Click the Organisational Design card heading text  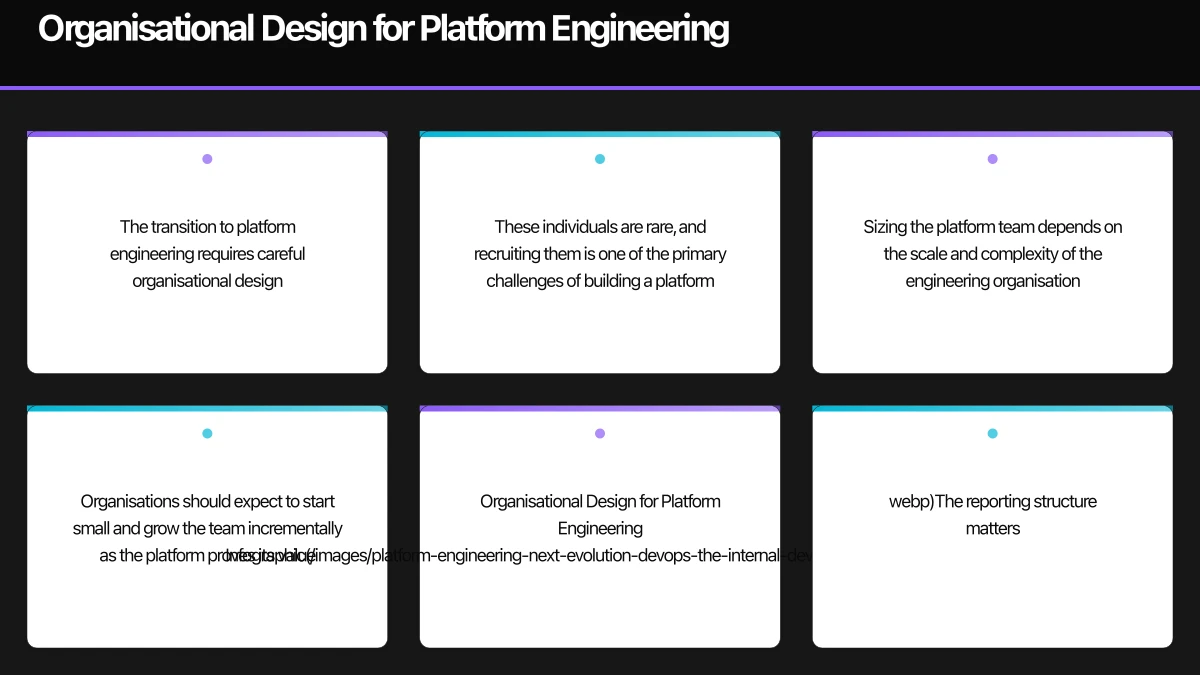pos(600,514)
